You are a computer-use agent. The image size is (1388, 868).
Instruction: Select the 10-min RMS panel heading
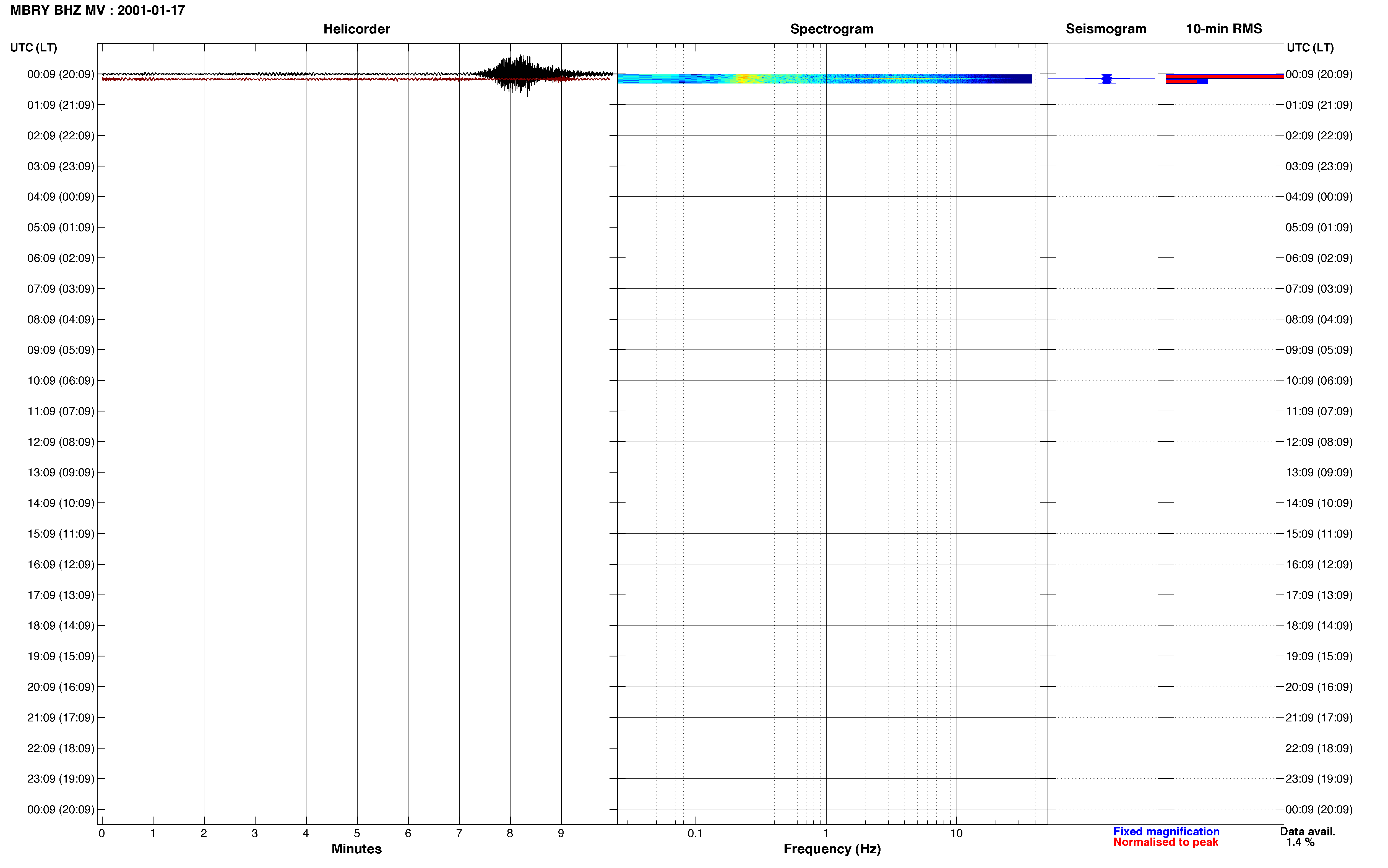click(1224, 29)
